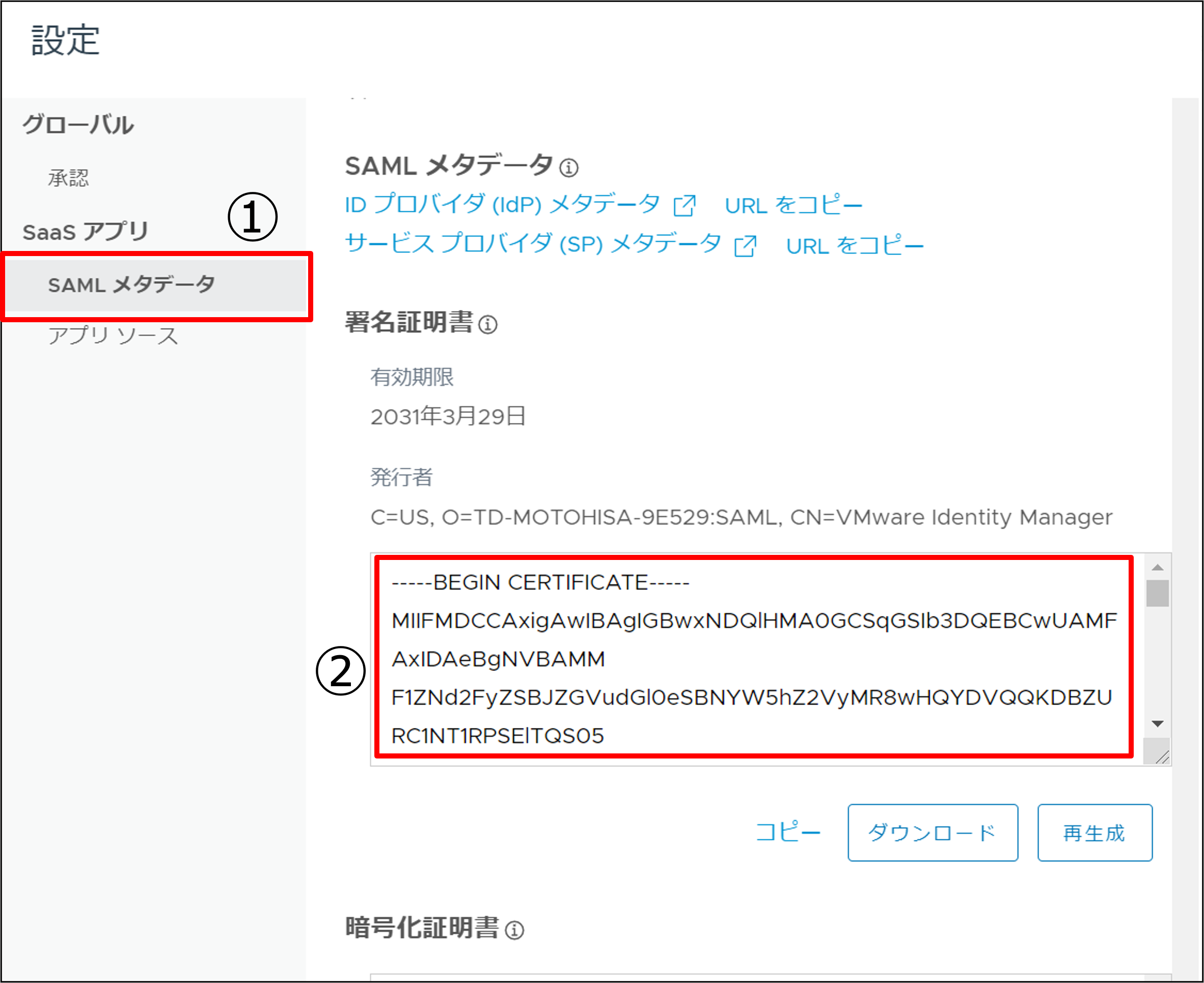The width and height of the screenshot is (1204, 983).
Task: Click external-link icon after SP メタデータ
Action: 745,246
